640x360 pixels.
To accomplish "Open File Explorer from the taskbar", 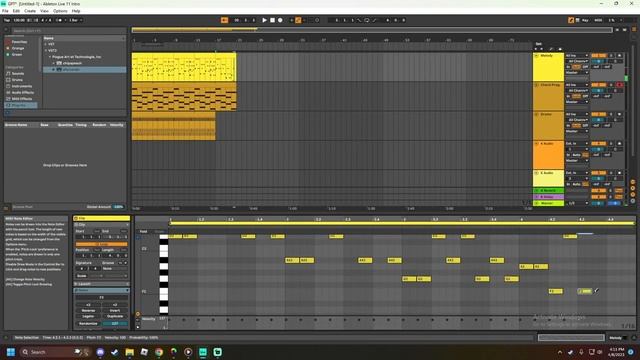I will pyautogui.click(x=129, y=352).
